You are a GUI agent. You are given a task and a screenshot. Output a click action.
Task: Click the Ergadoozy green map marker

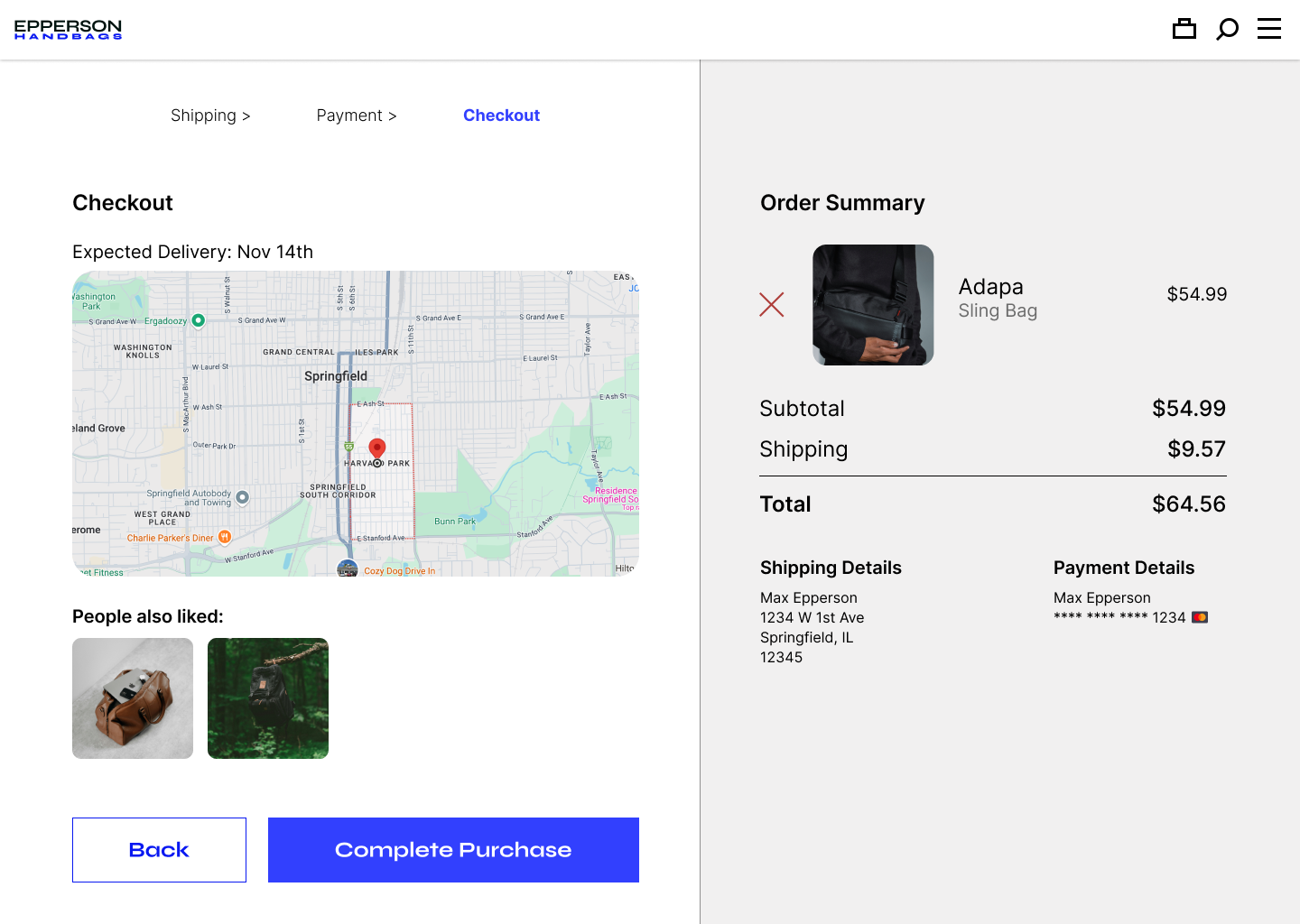tap(199, 320)
